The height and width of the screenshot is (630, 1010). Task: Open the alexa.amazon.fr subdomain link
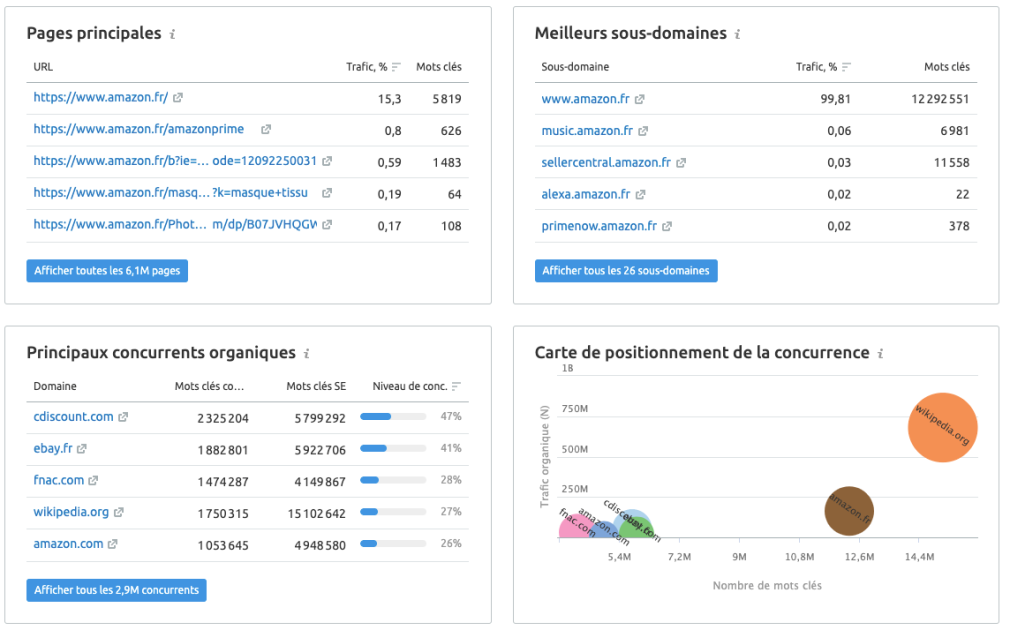(x=586, y=194)
